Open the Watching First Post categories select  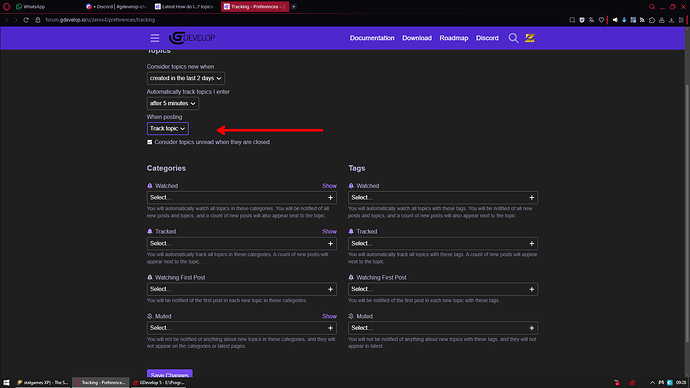(x=242, y=289)
